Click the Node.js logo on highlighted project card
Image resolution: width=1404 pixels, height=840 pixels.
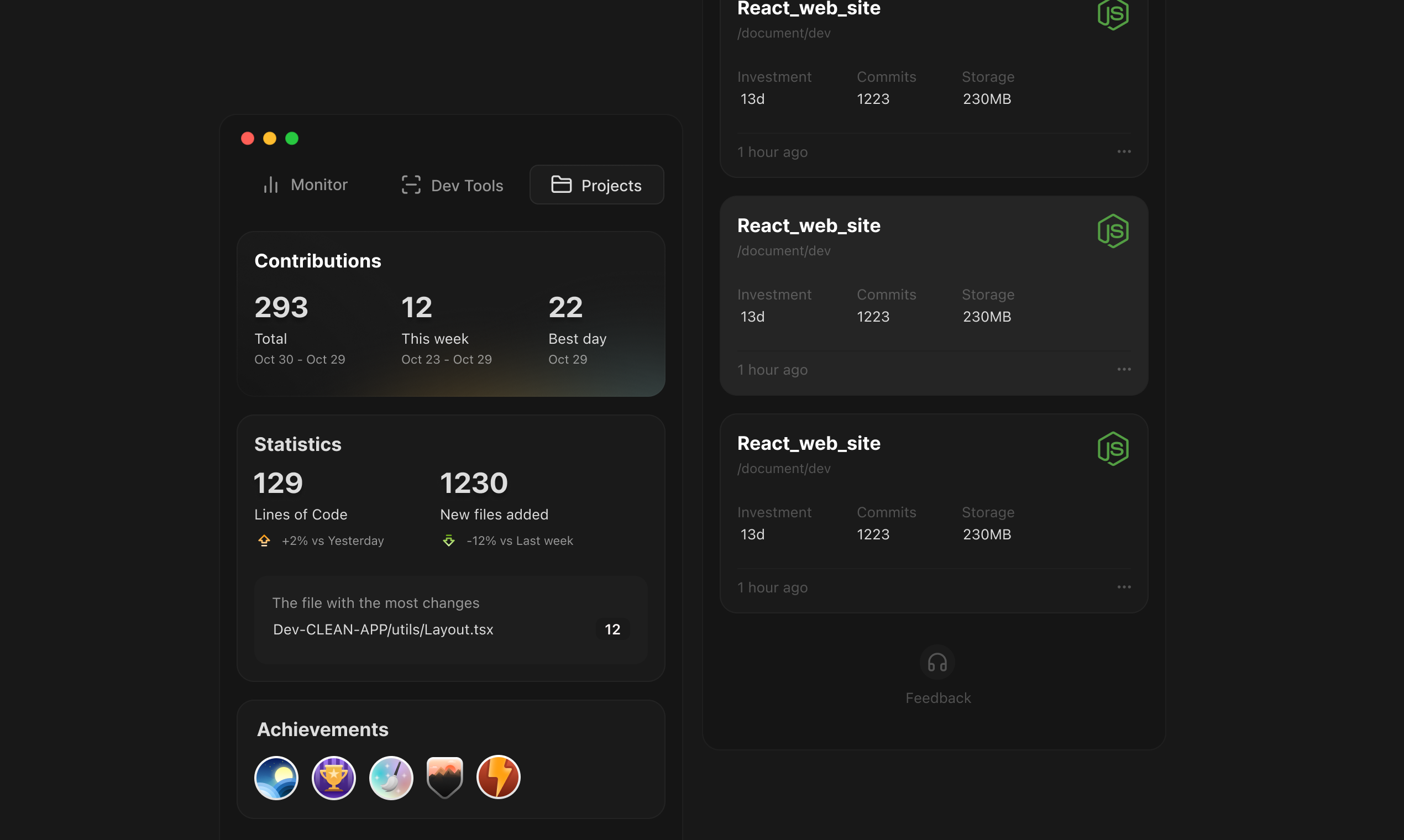point(1113,231)
